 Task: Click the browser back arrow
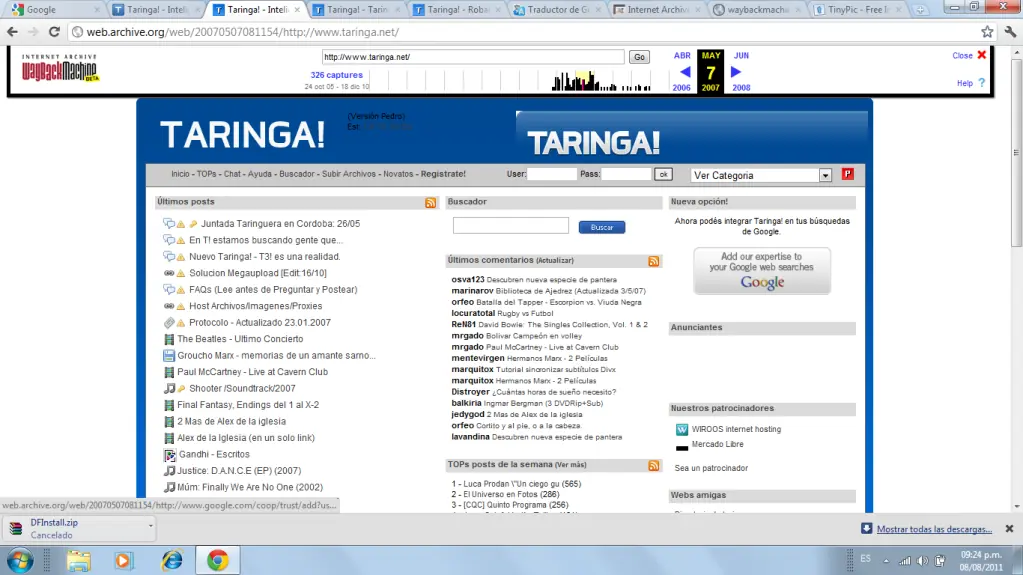[x=12, y=31]
